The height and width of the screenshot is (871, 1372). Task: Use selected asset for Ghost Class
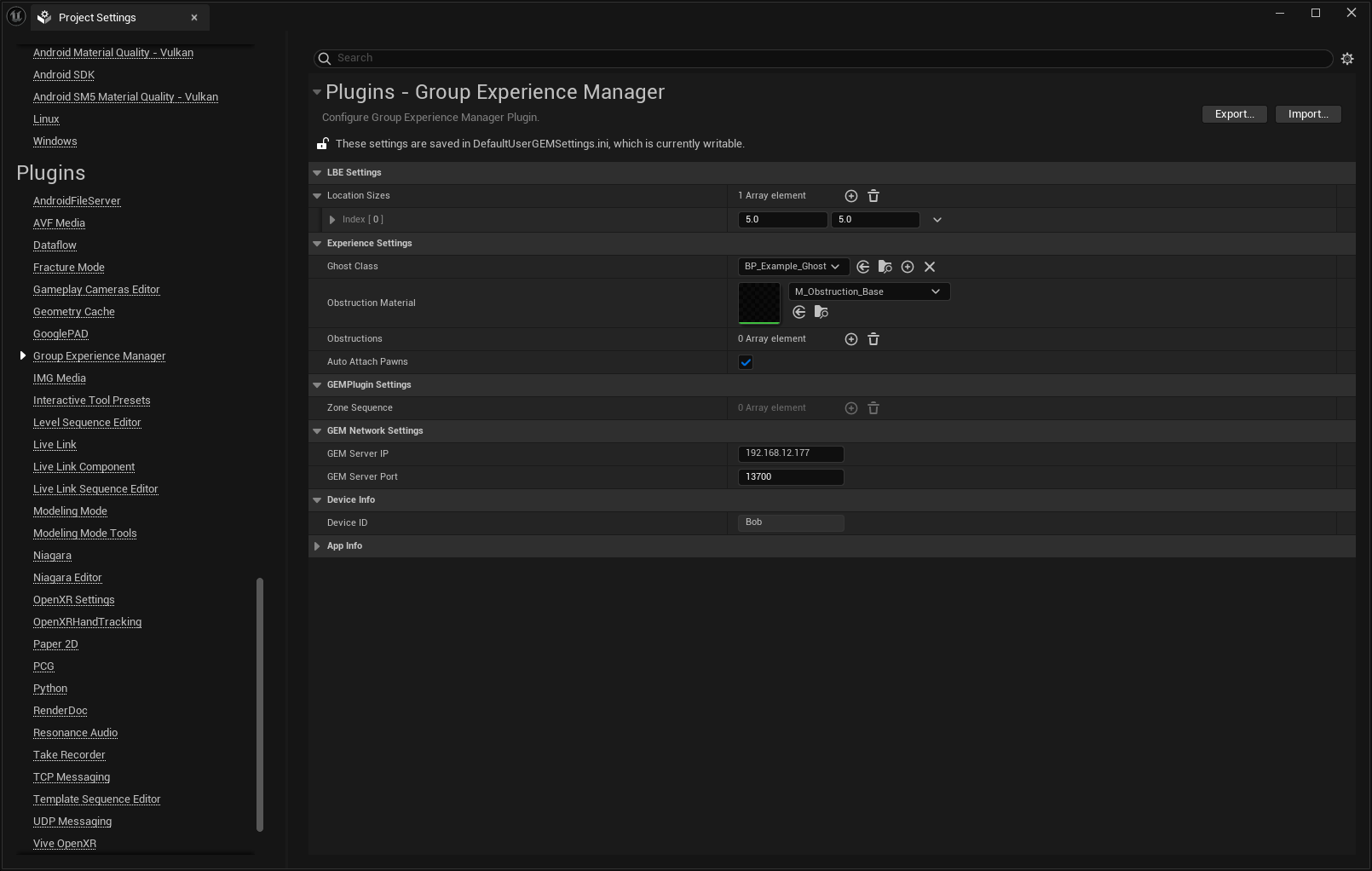coord(862,267)
